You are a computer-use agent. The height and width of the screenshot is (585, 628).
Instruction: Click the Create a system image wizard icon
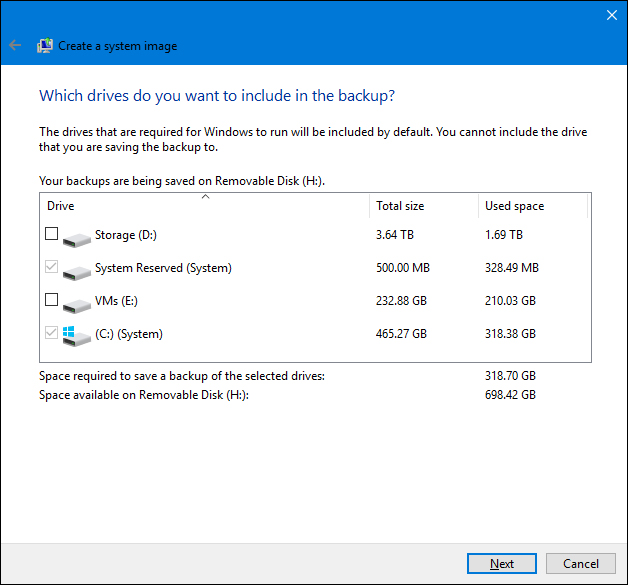click(45, 46)
